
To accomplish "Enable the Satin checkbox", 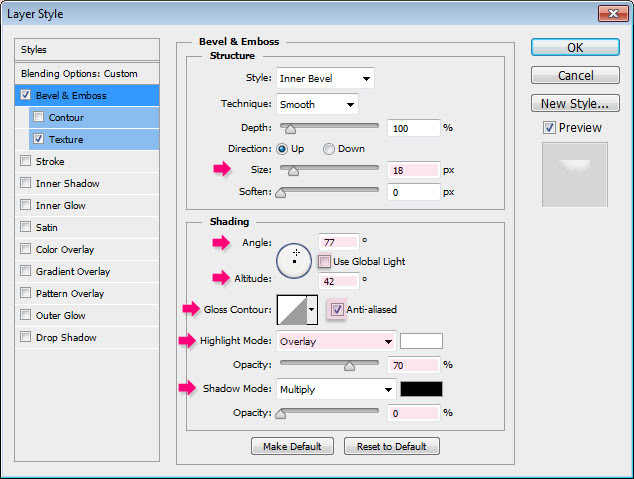I will point(25,226).
